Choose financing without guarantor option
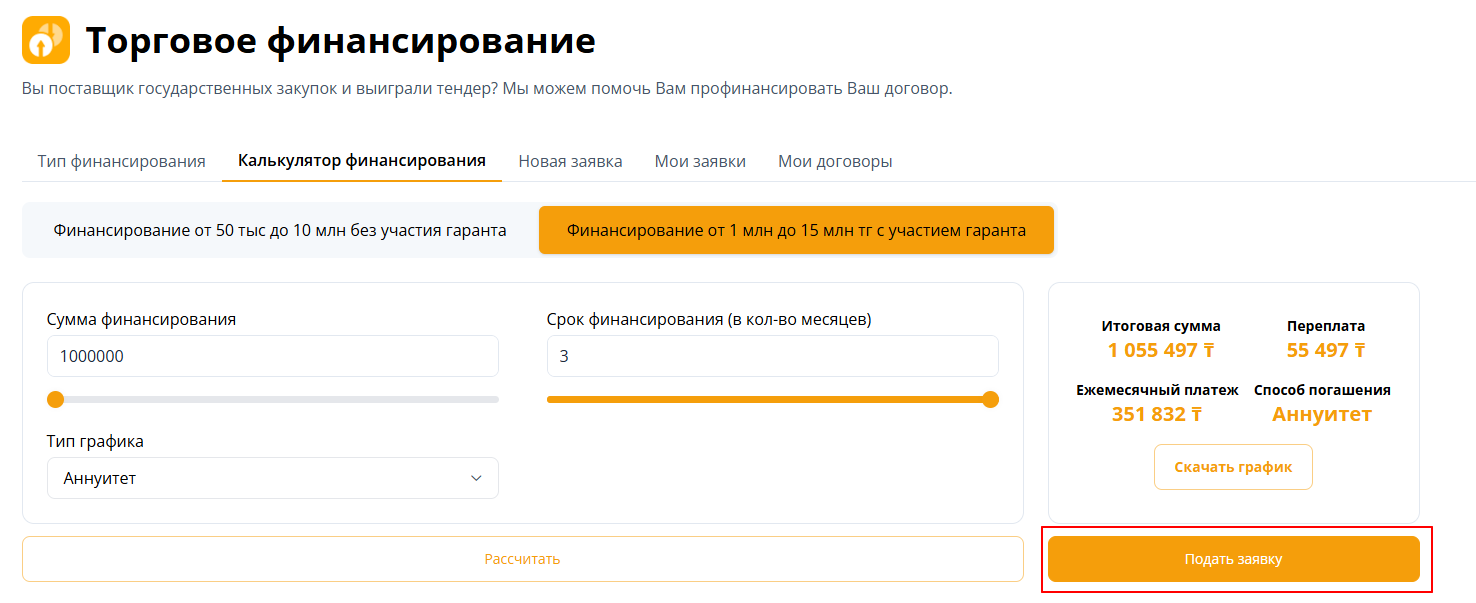The height and width of the screenshot is (603, 1476). pos(280,230)
